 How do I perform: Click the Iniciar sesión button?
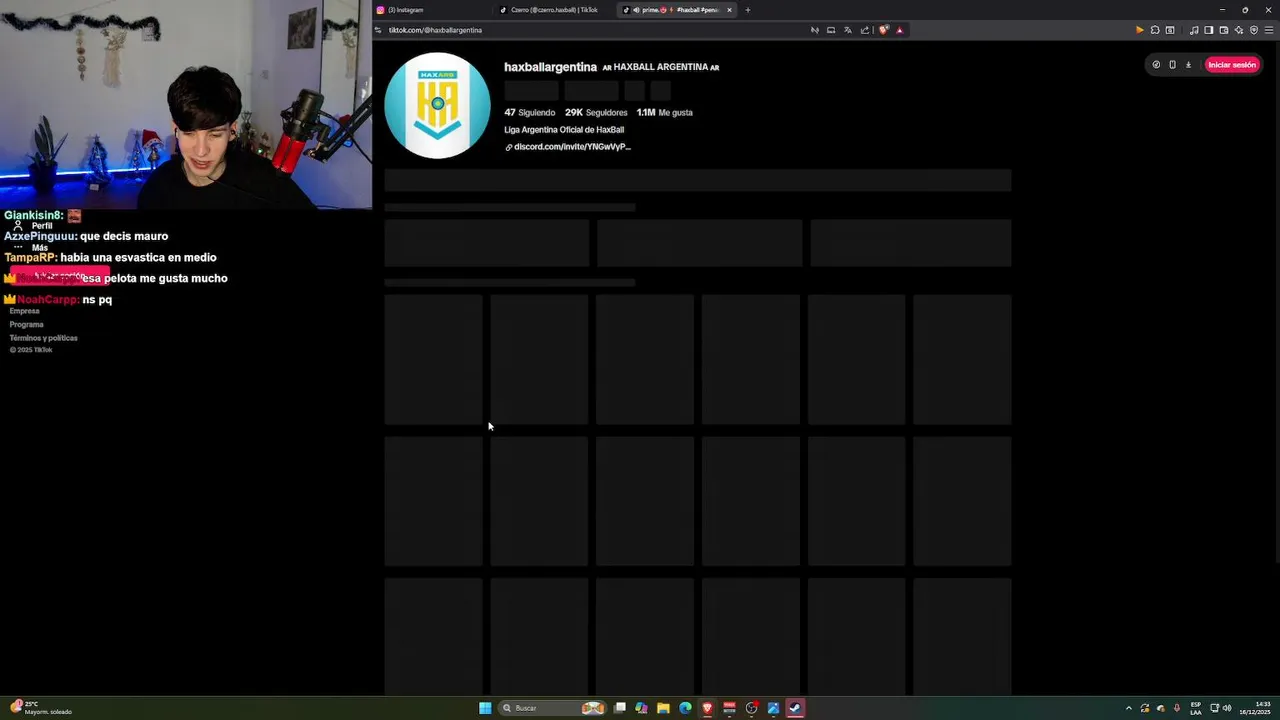[x=1232, y=65]
